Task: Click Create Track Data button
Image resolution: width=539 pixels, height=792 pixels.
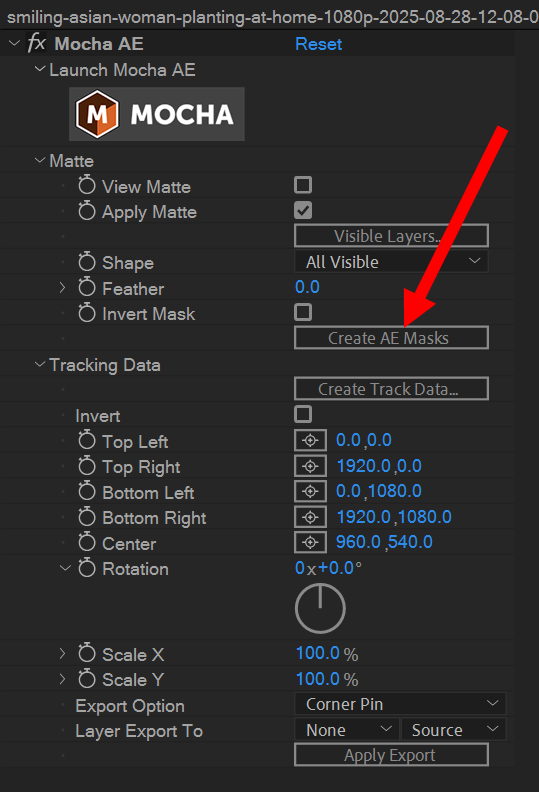Action: tap(391, 388)
